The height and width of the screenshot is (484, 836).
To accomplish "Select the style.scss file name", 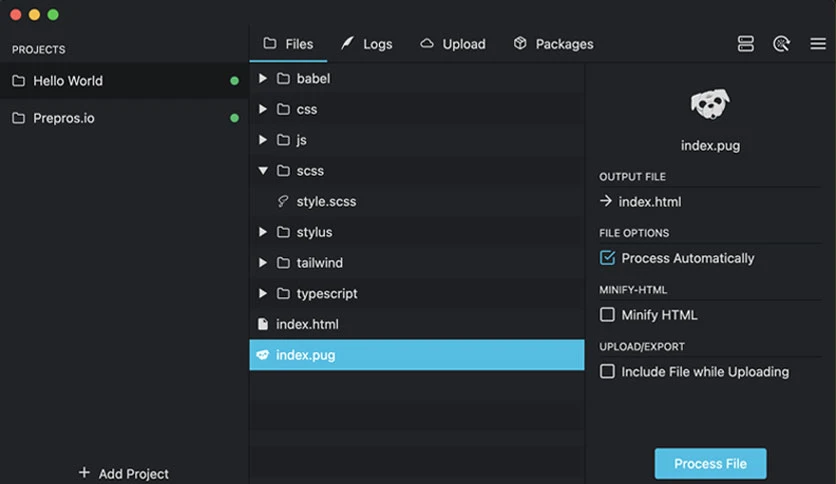I will pyautogui.click(x=326, y=201).
